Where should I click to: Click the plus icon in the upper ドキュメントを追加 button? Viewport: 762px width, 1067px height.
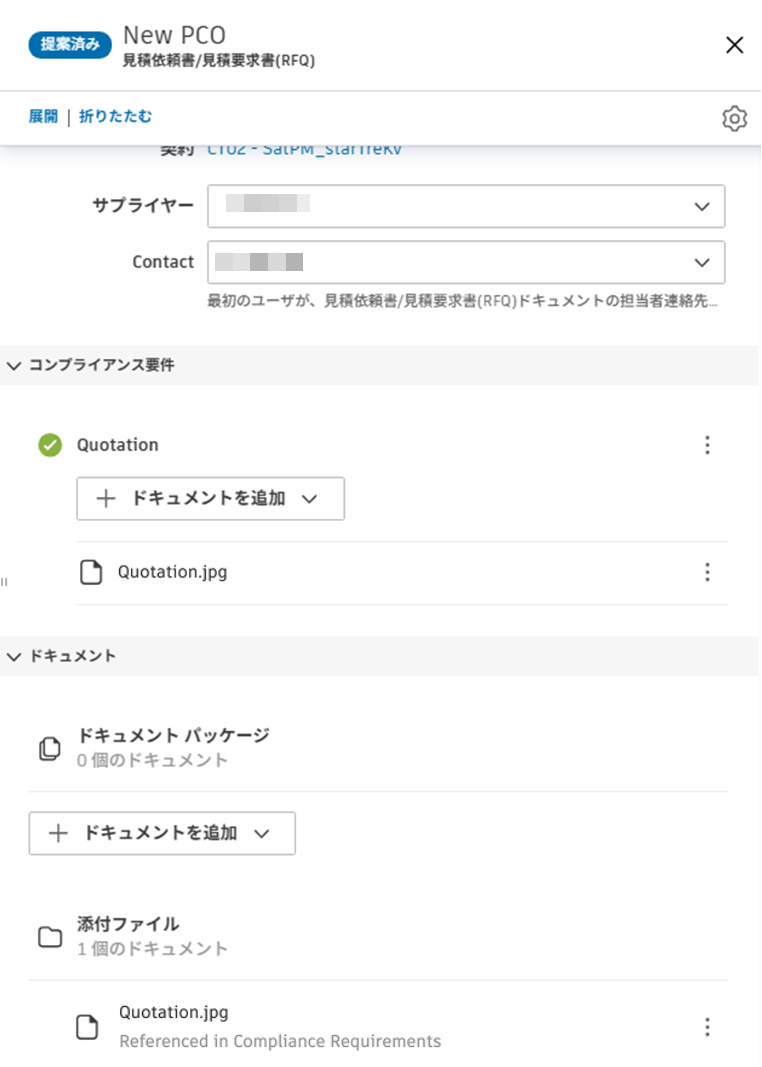pos(106,498)
